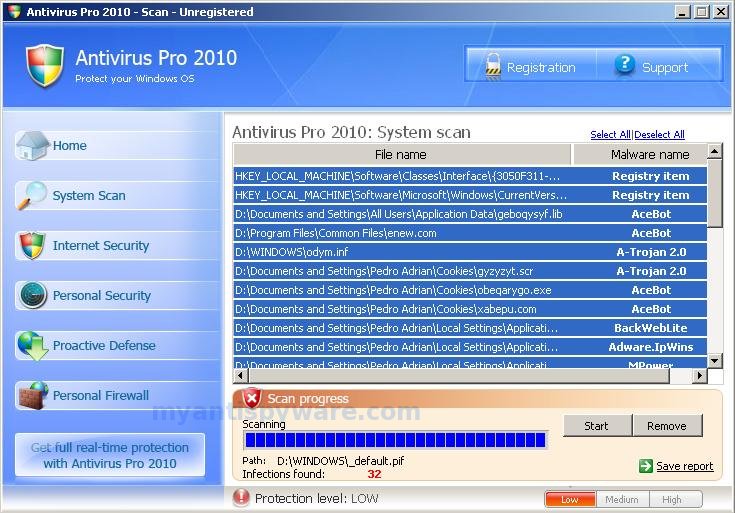Click the green arrow Save report icon
Screen dimensions: 735x513
pyautogui.click(x=645, y=466)
